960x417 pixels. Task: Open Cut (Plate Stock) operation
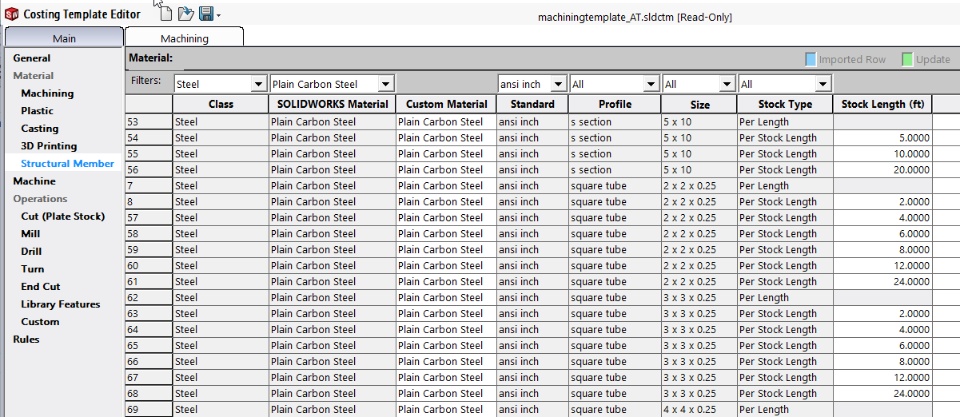tap(63, 216)
